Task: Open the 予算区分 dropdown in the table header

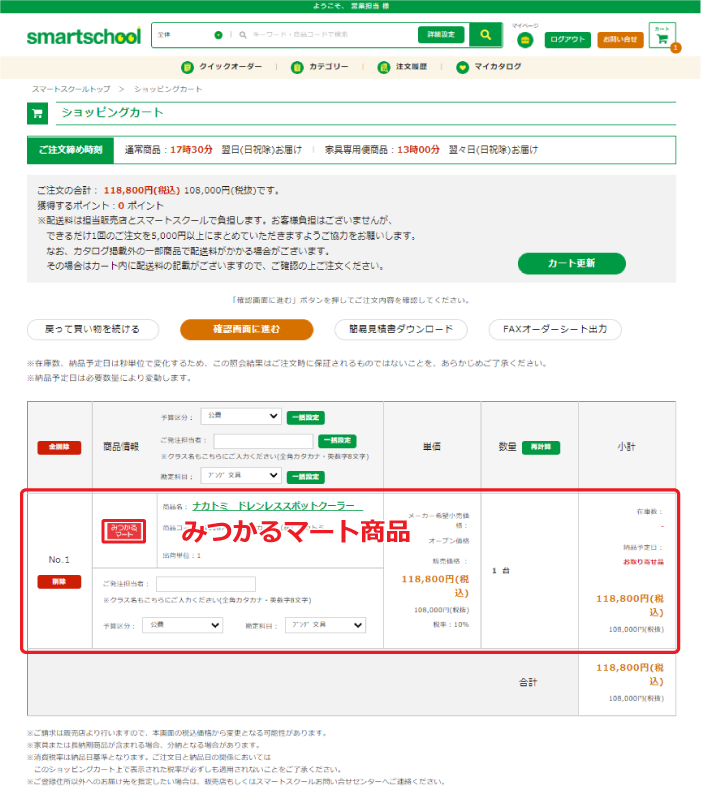Action: click(241, 416)
